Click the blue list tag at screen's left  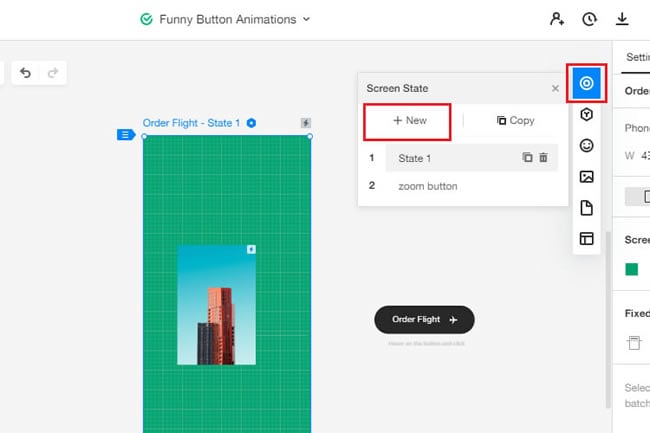[126, 135]
